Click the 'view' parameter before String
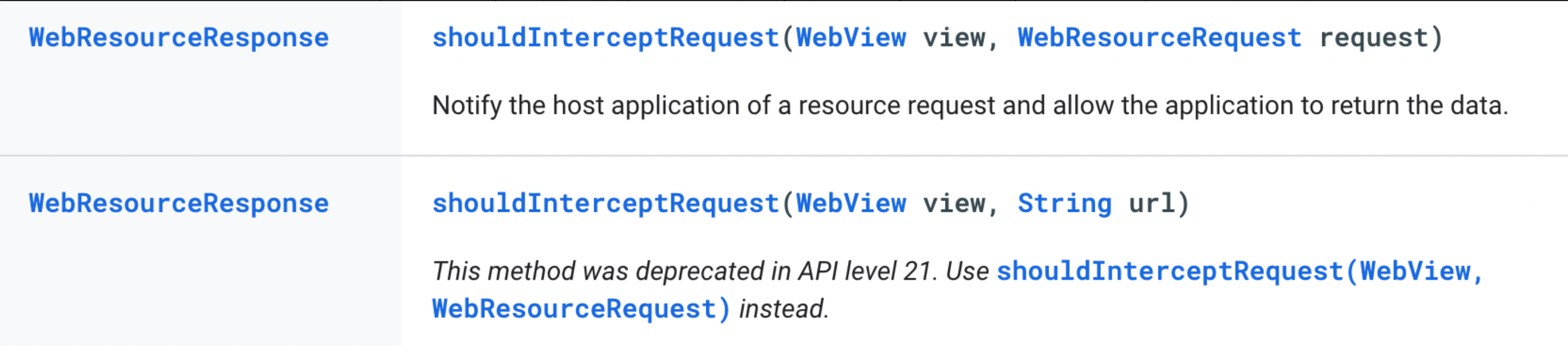This screenshot has width=1568, height=346. pos(954,203)
